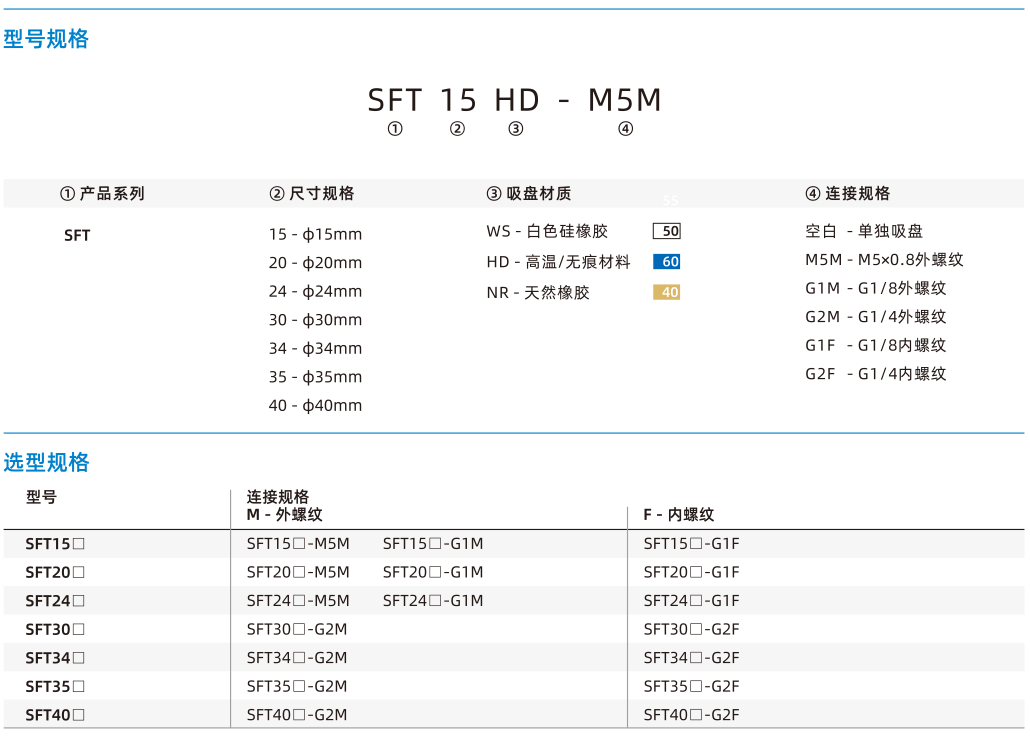Select "M5M - M5×0.8外螺纹" connection entry

tap(884, 260)
